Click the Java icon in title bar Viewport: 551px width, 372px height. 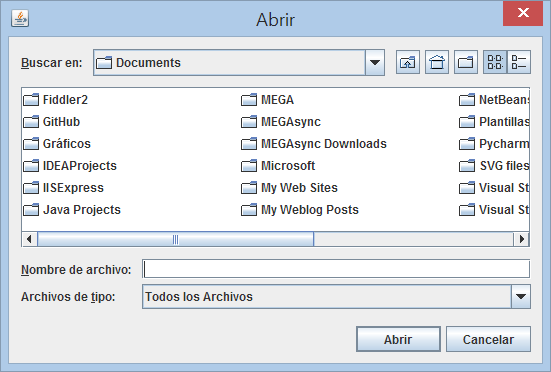(20, 18)
